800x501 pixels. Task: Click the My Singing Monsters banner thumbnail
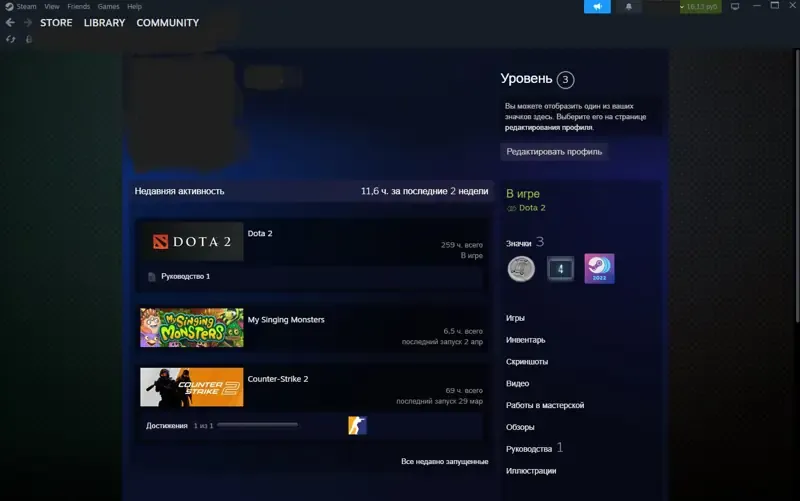[192, 328]
